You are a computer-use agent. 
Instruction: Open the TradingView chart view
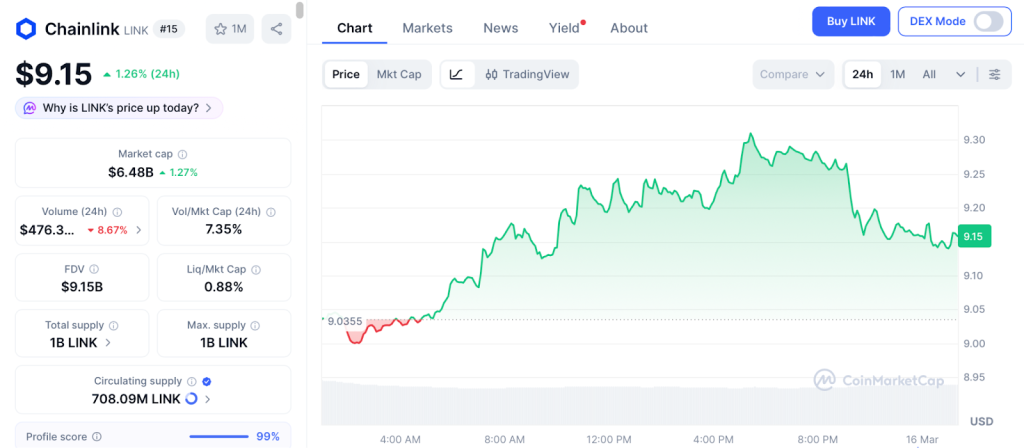coord(526,74)
